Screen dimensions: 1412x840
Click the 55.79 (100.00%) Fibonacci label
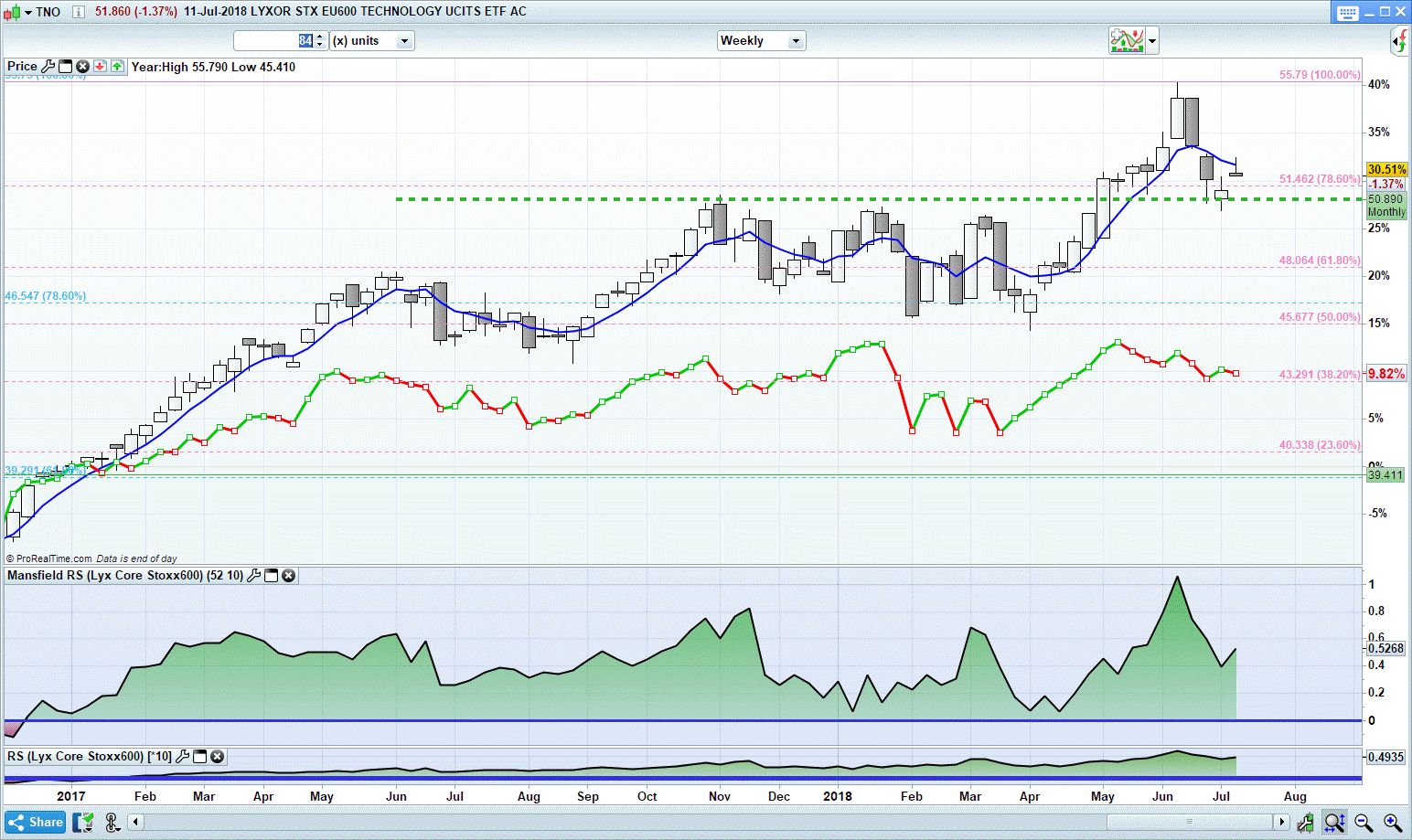click(1320, 75)
